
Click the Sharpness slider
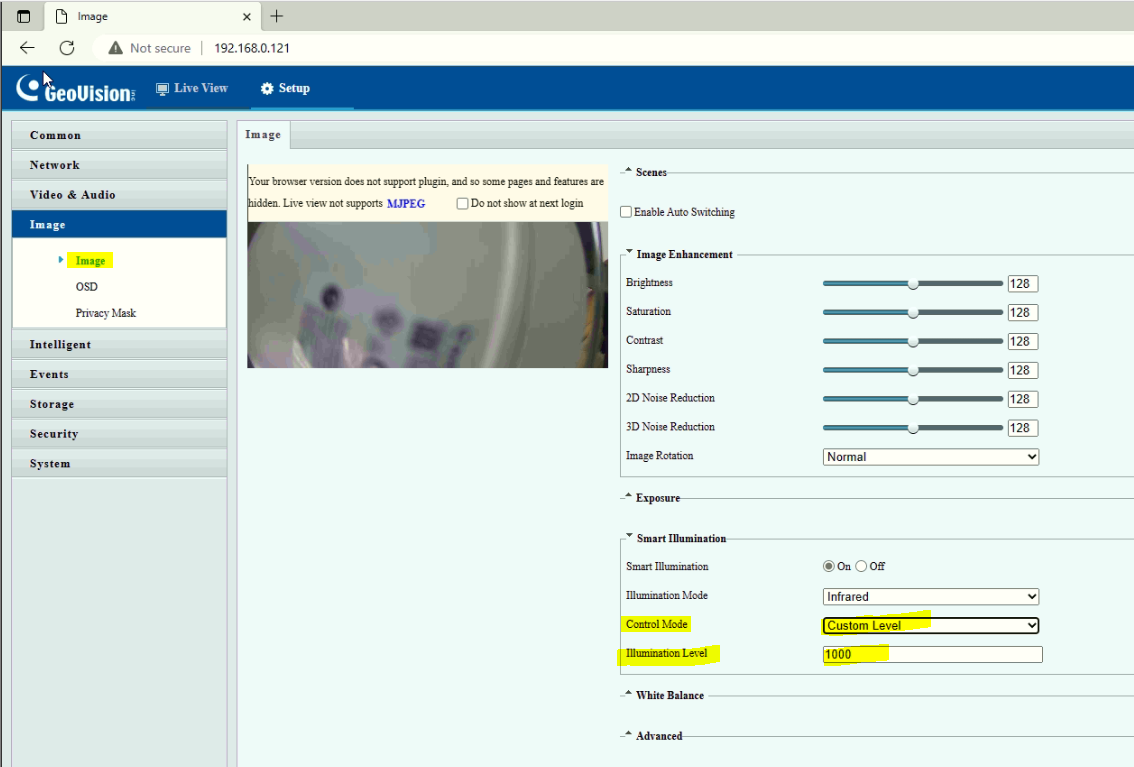click(x=913, y=370)
